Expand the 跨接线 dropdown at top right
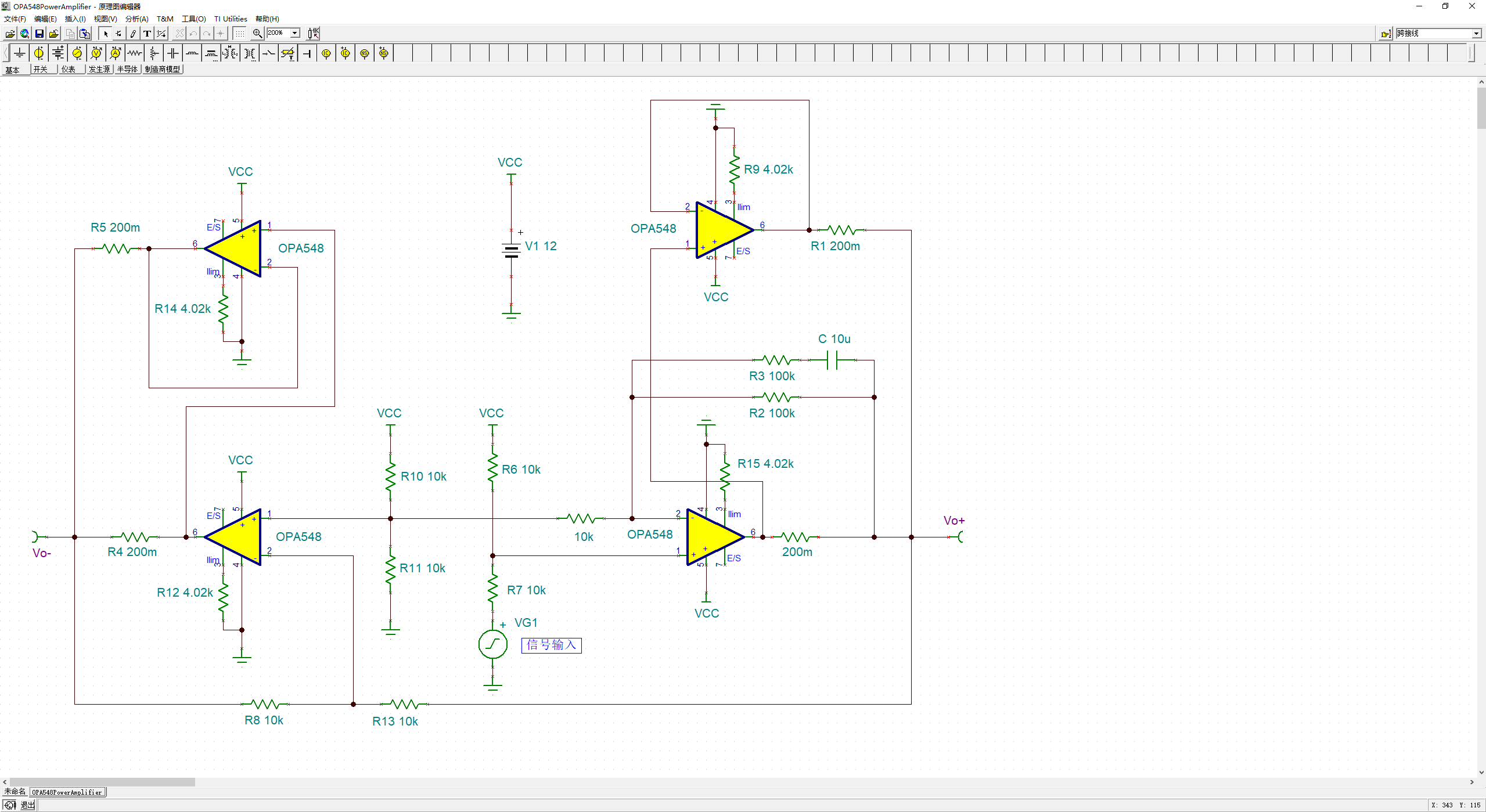This screenshot has width=1486, height=812. click(x=1476, y=34)
